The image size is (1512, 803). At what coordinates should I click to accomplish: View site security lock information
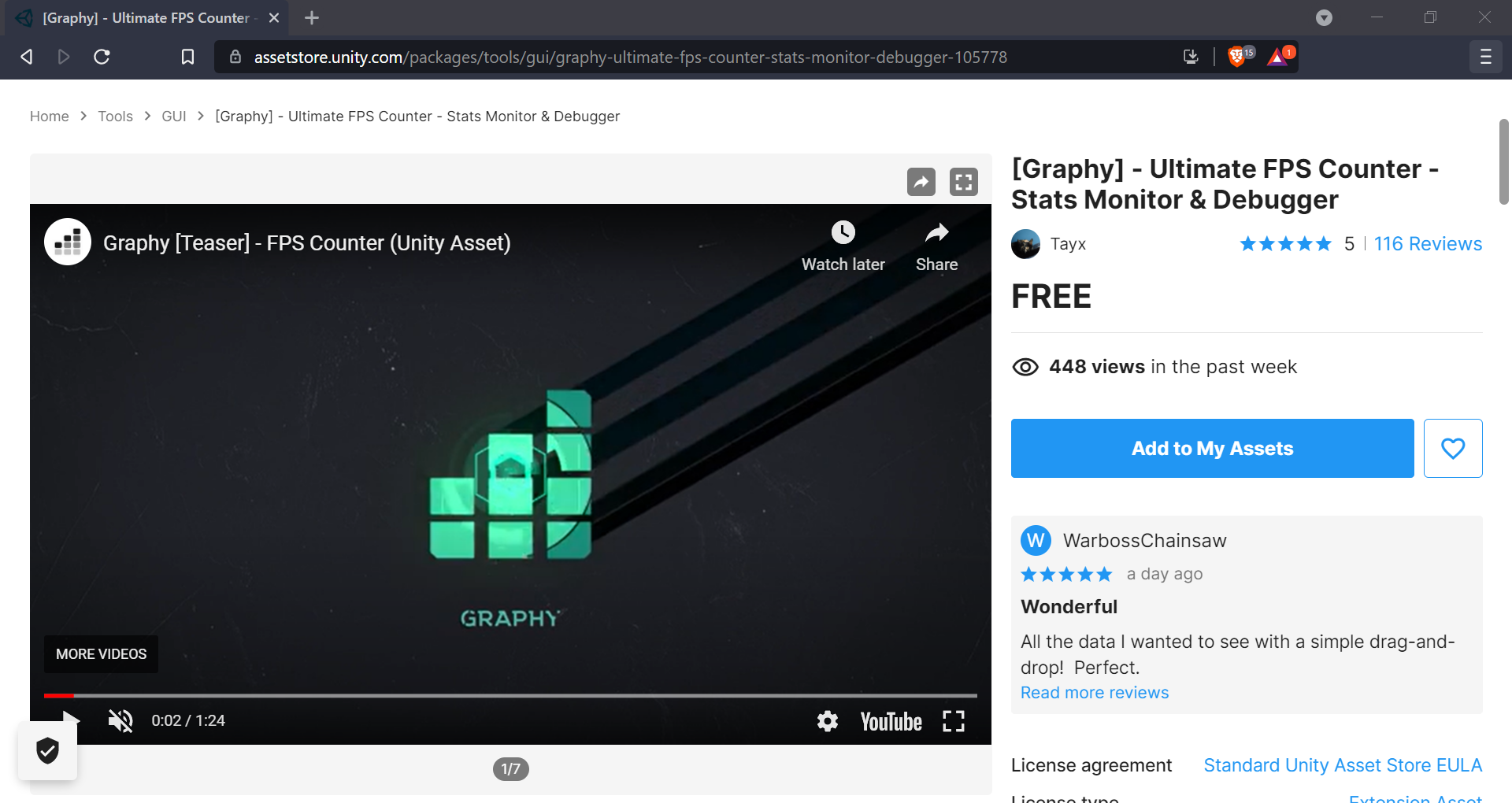pos(235,57)
